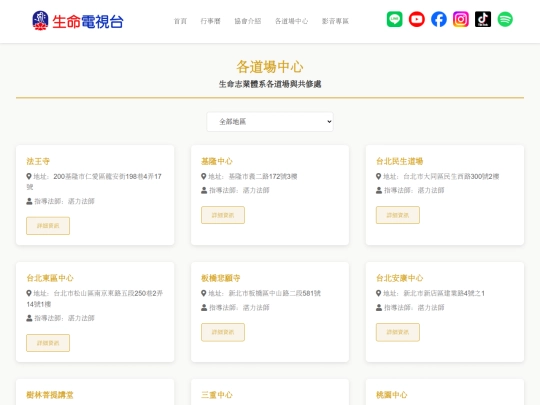Expand the 全部地區 region dropdown

[x=270, y=122]
